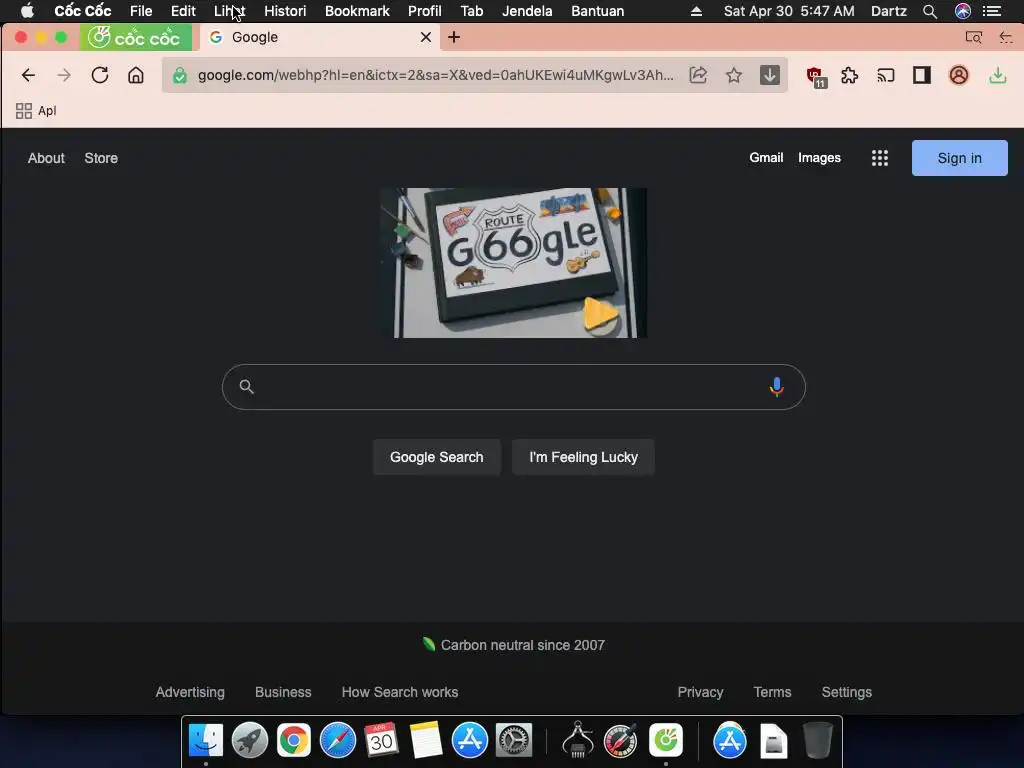Click I'm Feeling Lucky button
Screen dimensions: 1024x768
pyautogui.click(x=583, y=457)
